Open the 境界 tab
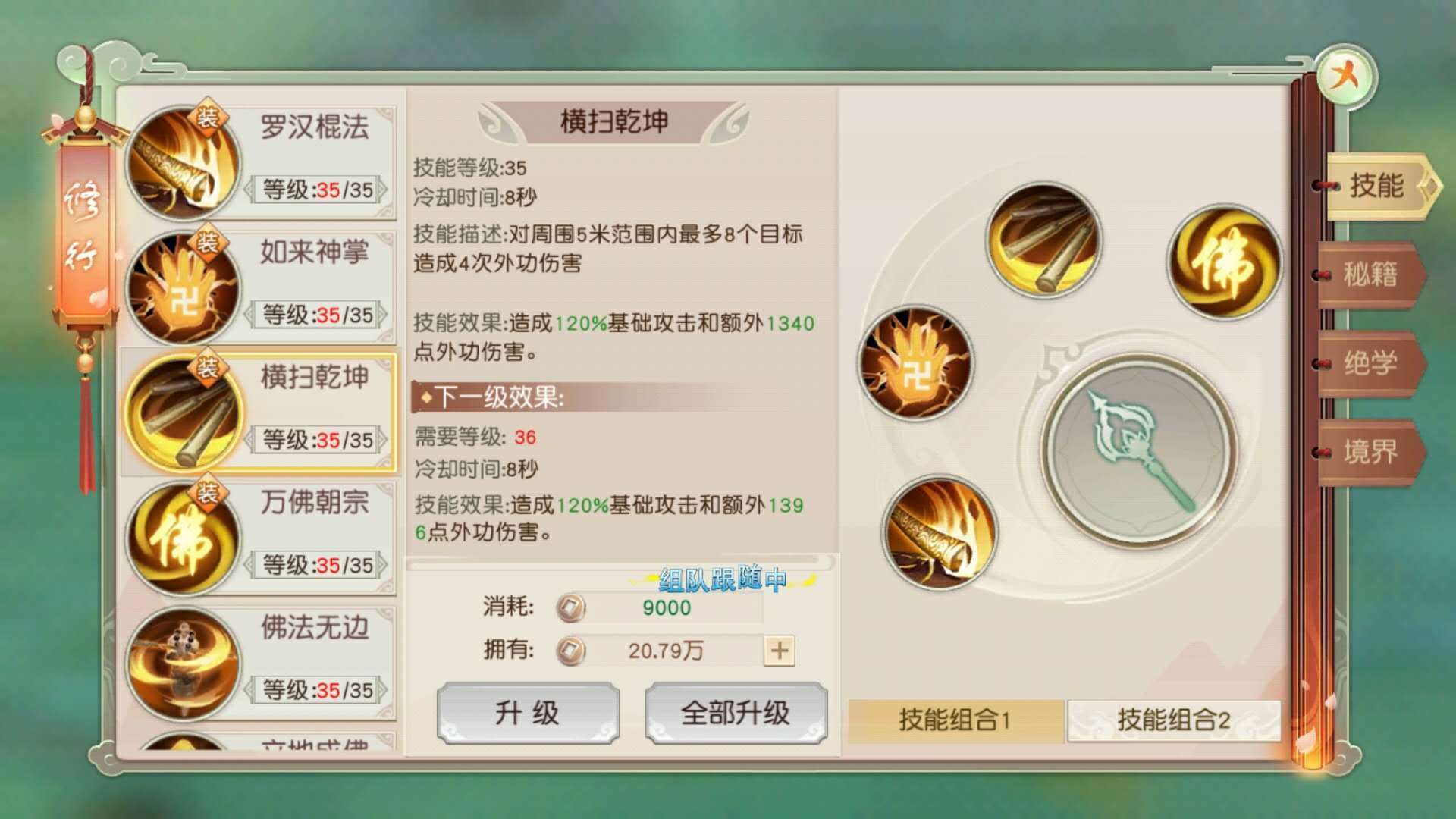Viewport: 1456px width, 819px height. pyautogui.click(x=1371, y=452)
